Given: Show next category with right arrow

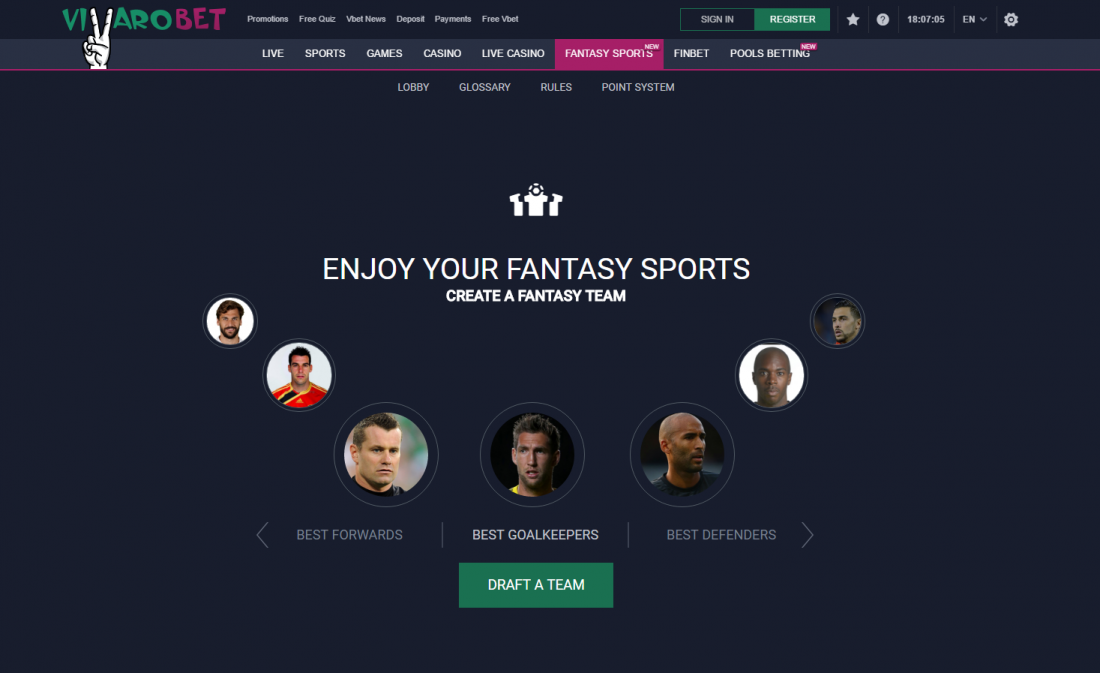Looking at the screenshot, I should tap(807, 535).
